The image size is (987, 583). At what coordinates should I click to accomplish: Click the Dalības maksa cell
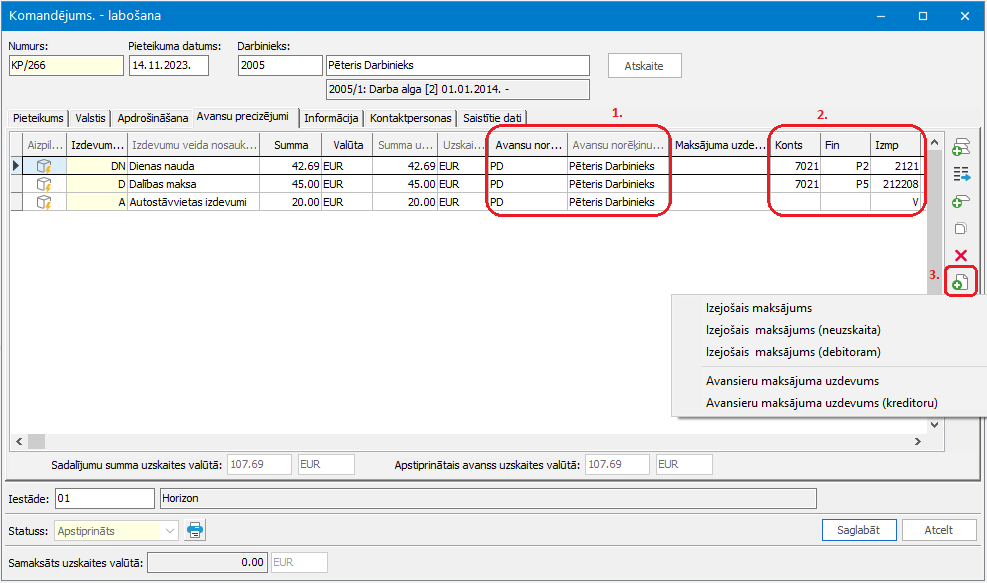tap(194, 184)
